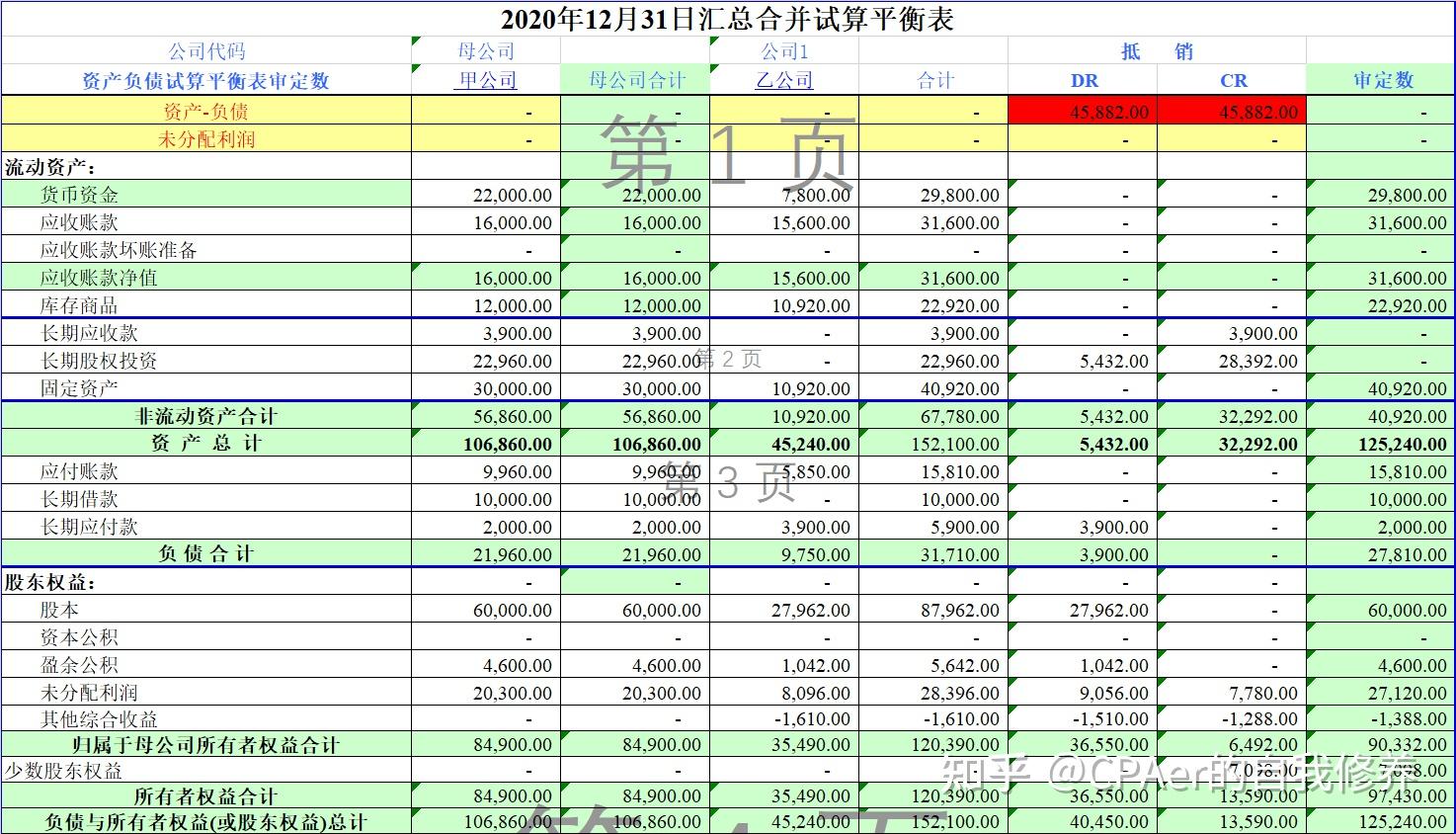Click 长期应付款 合计 value 5,900.00

click(x=965, y=528)
